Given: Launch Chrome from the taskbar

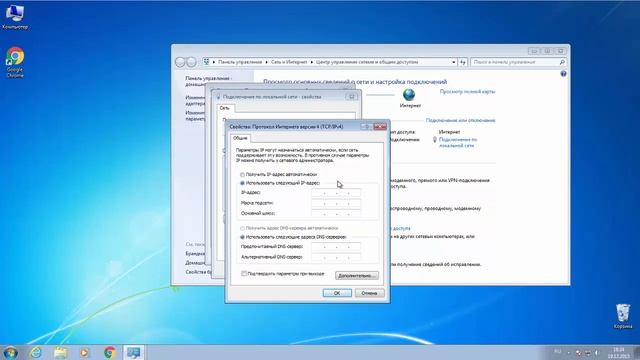Looking at the screenshot, I should [x=109, y=352].
